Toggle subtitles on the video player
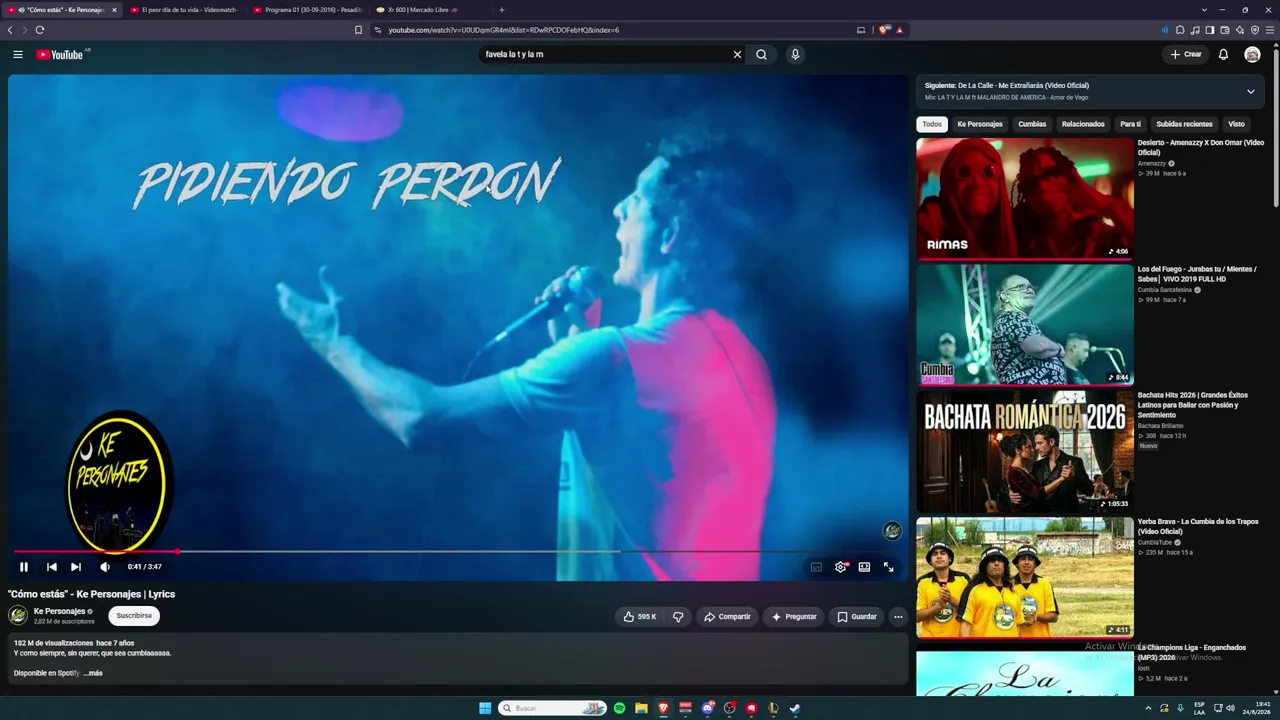Screen dimensions: 1280x720 [816, 567]
